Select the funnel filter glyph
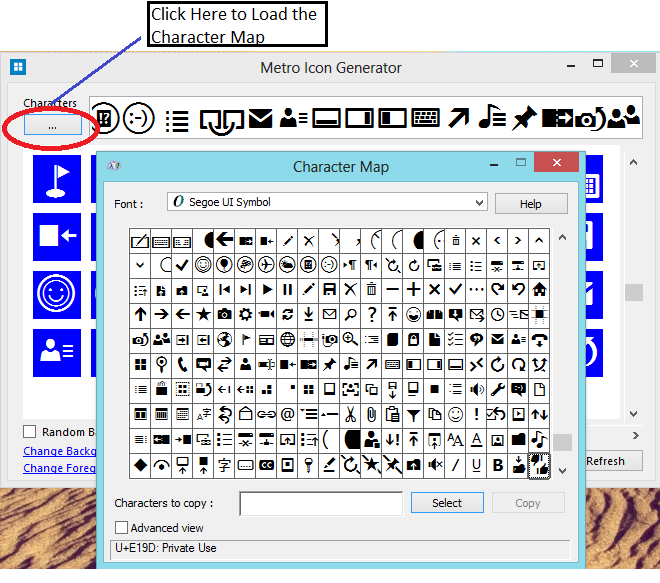Screen dimensions: 660x583 (x=413, y=415)
